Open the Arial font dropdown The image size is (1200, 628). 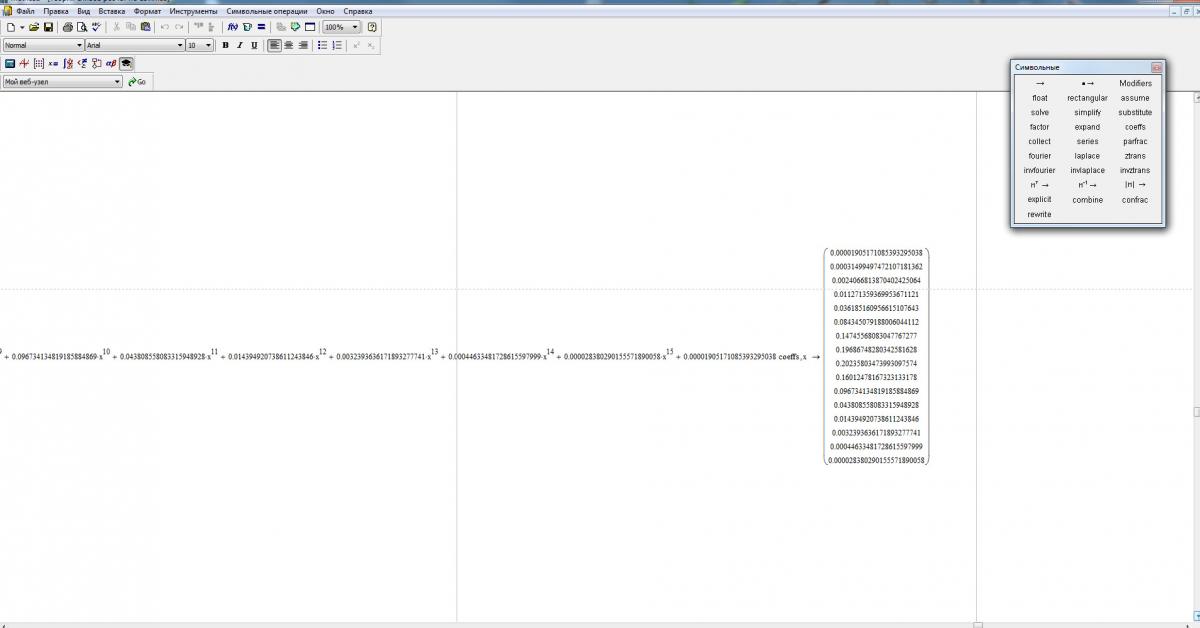pos(180,45)
